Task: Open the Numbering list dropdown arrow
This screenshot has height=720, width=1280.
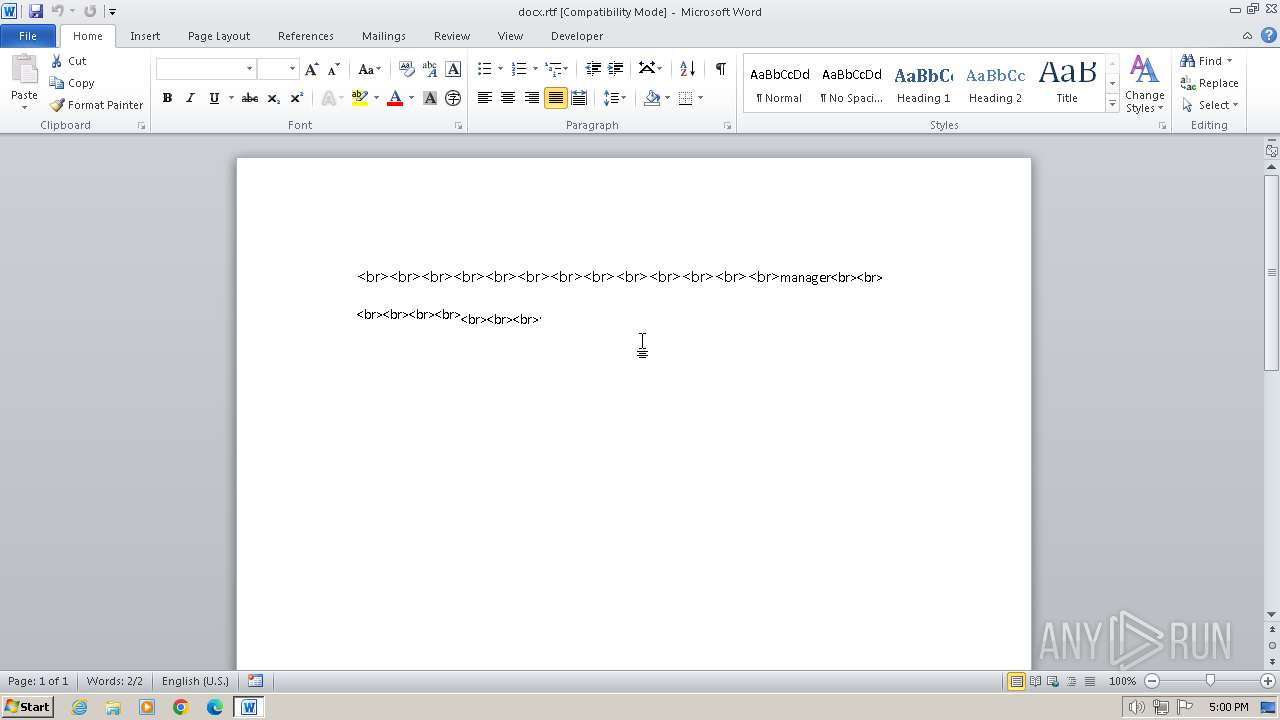Action: tap(535, 69)
